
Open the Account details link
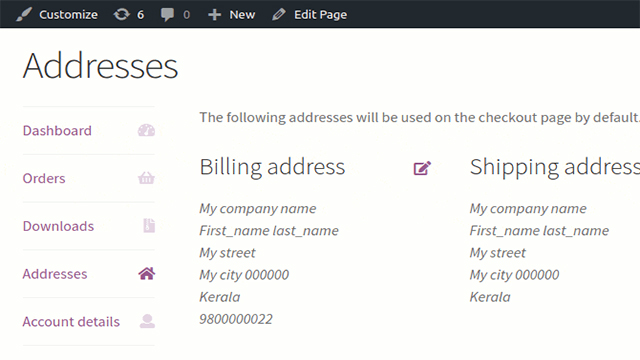pos(71,322)
